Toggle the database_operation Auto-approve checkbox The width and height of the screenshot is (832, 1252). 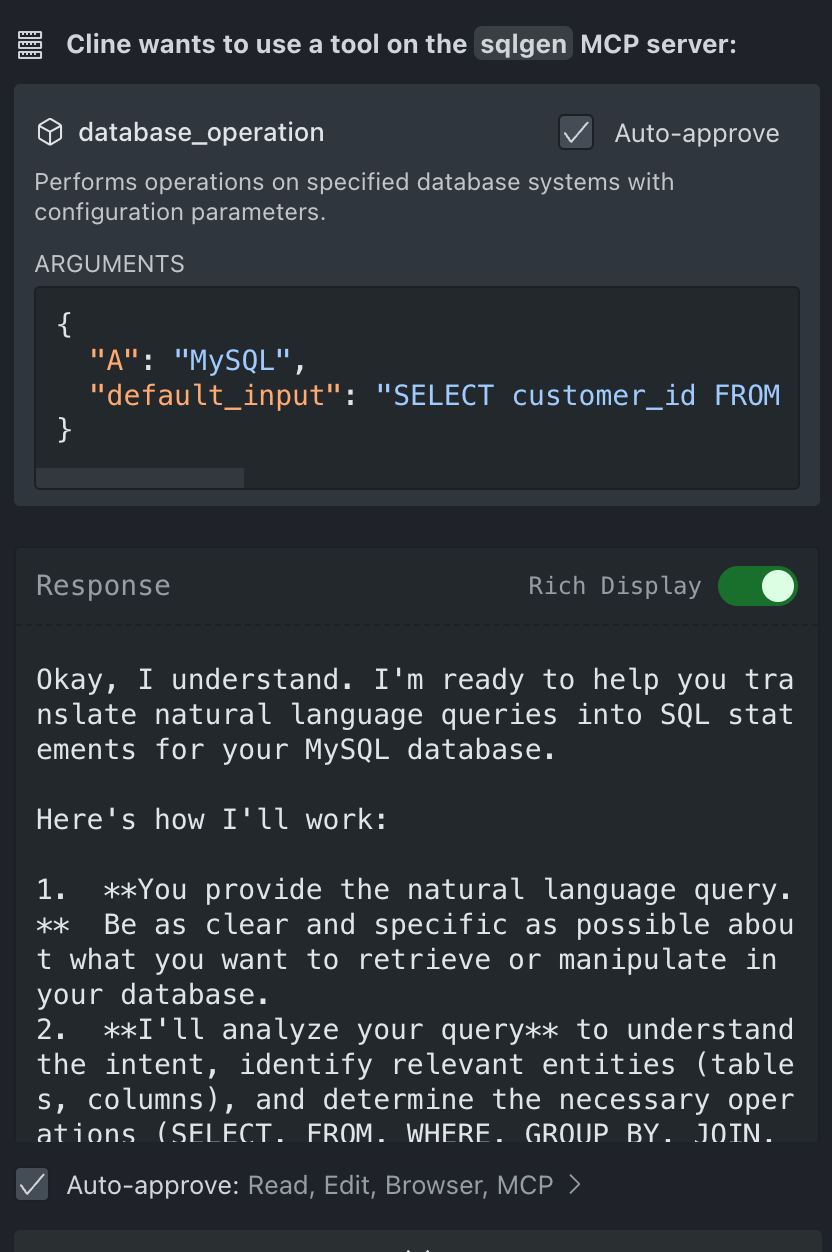click(576, 133)
